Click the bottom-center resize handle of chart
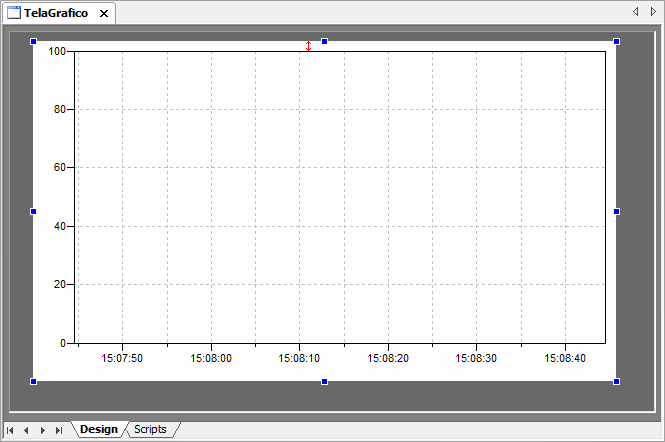 pyautogui.click(x=324, y=381)
